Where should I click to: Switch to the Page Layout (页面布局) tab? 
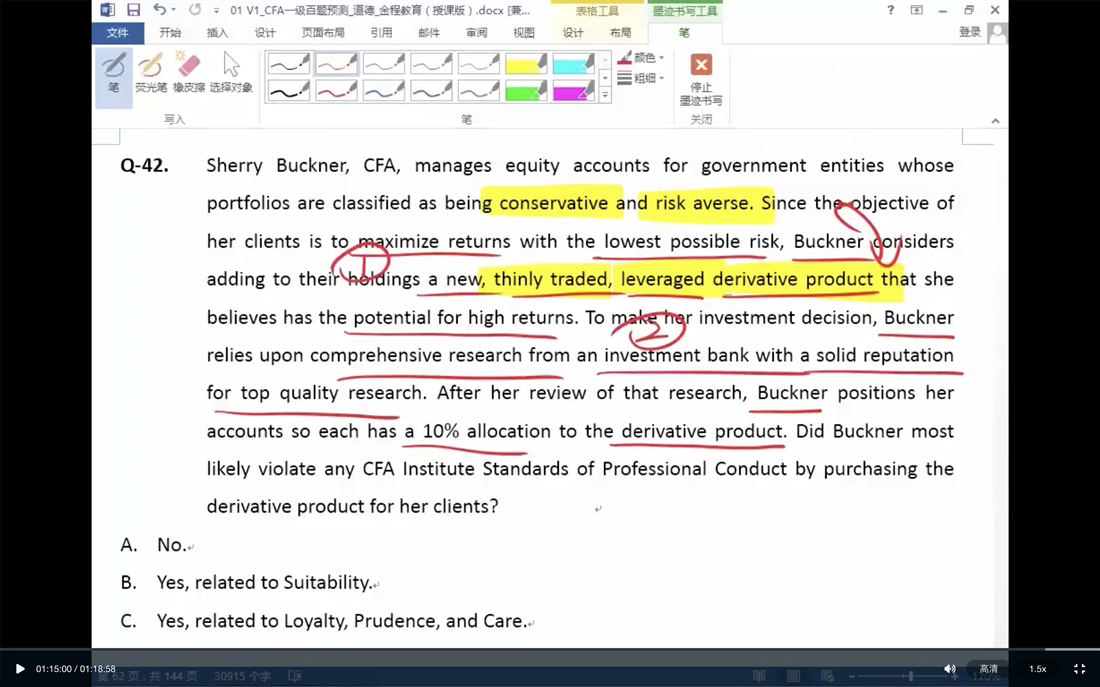[x=323, y=32]
